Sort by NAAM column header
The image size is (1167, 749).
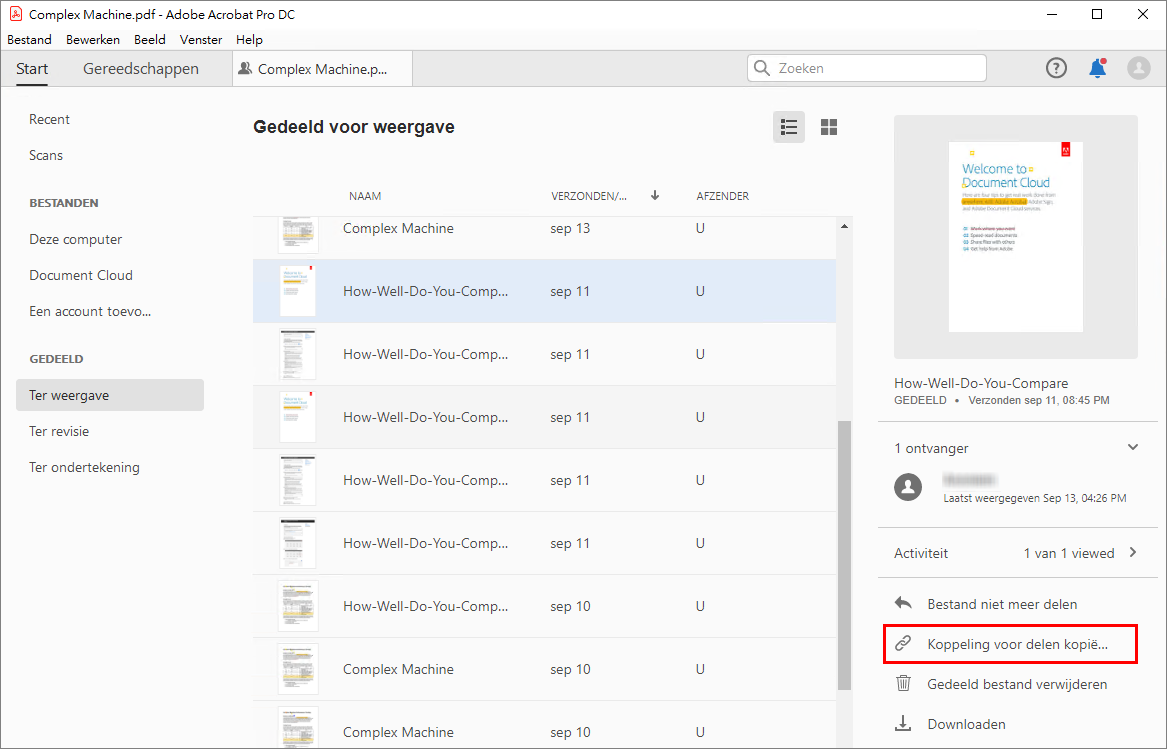[x=365, y=196]
